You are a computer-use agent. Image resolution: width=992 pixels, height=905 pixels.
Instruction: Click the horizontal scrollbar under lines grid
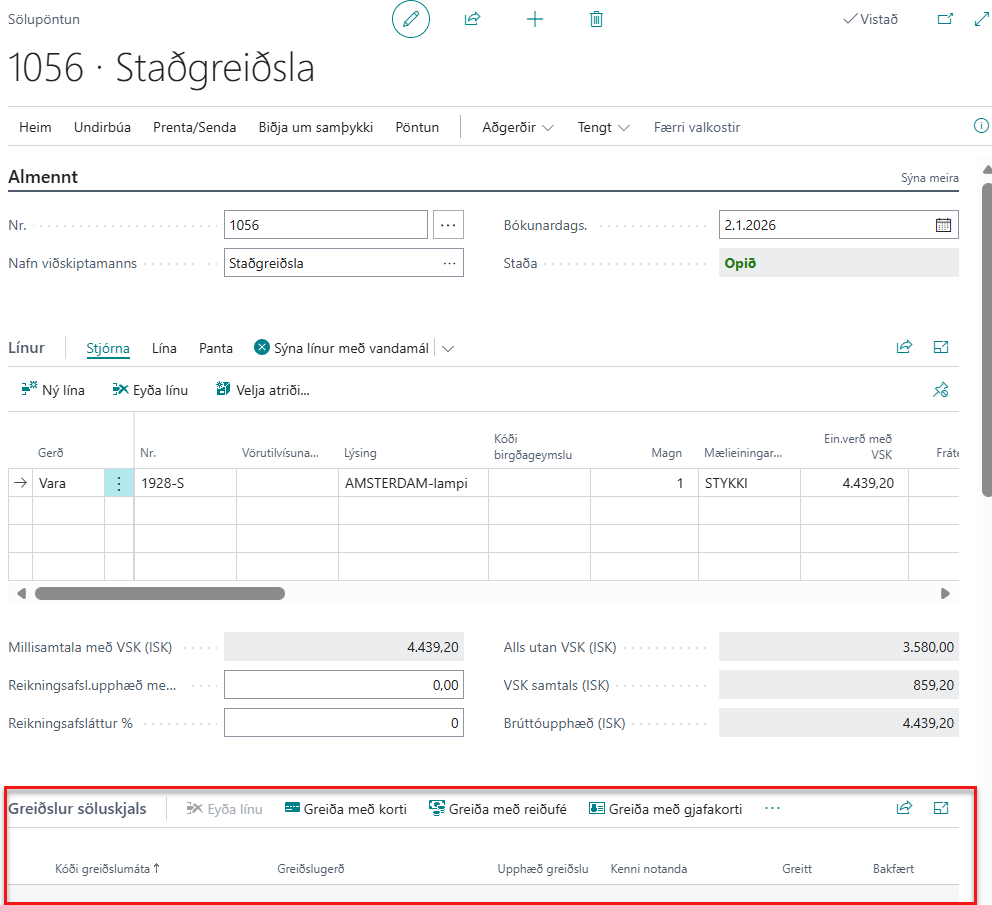click(160, 593)
